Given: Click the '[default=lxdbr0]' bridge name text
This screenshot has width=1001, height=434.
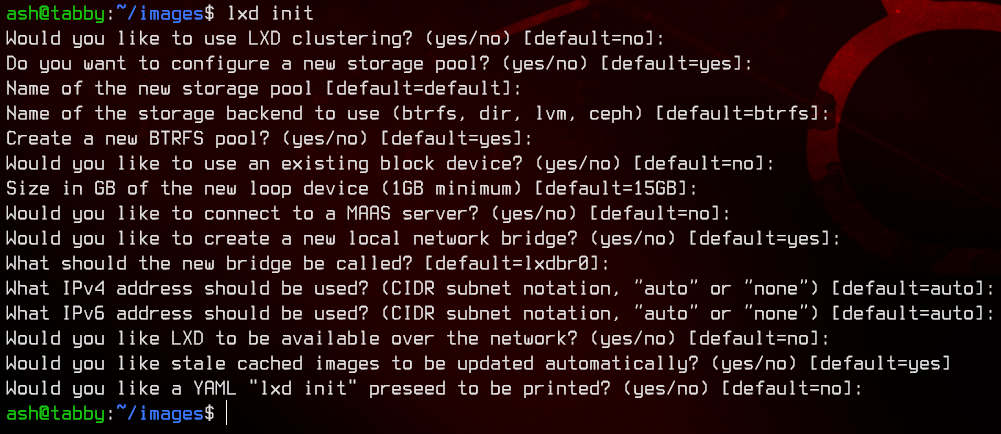Looking at the screenshot, I should click(x=511, y=263).
